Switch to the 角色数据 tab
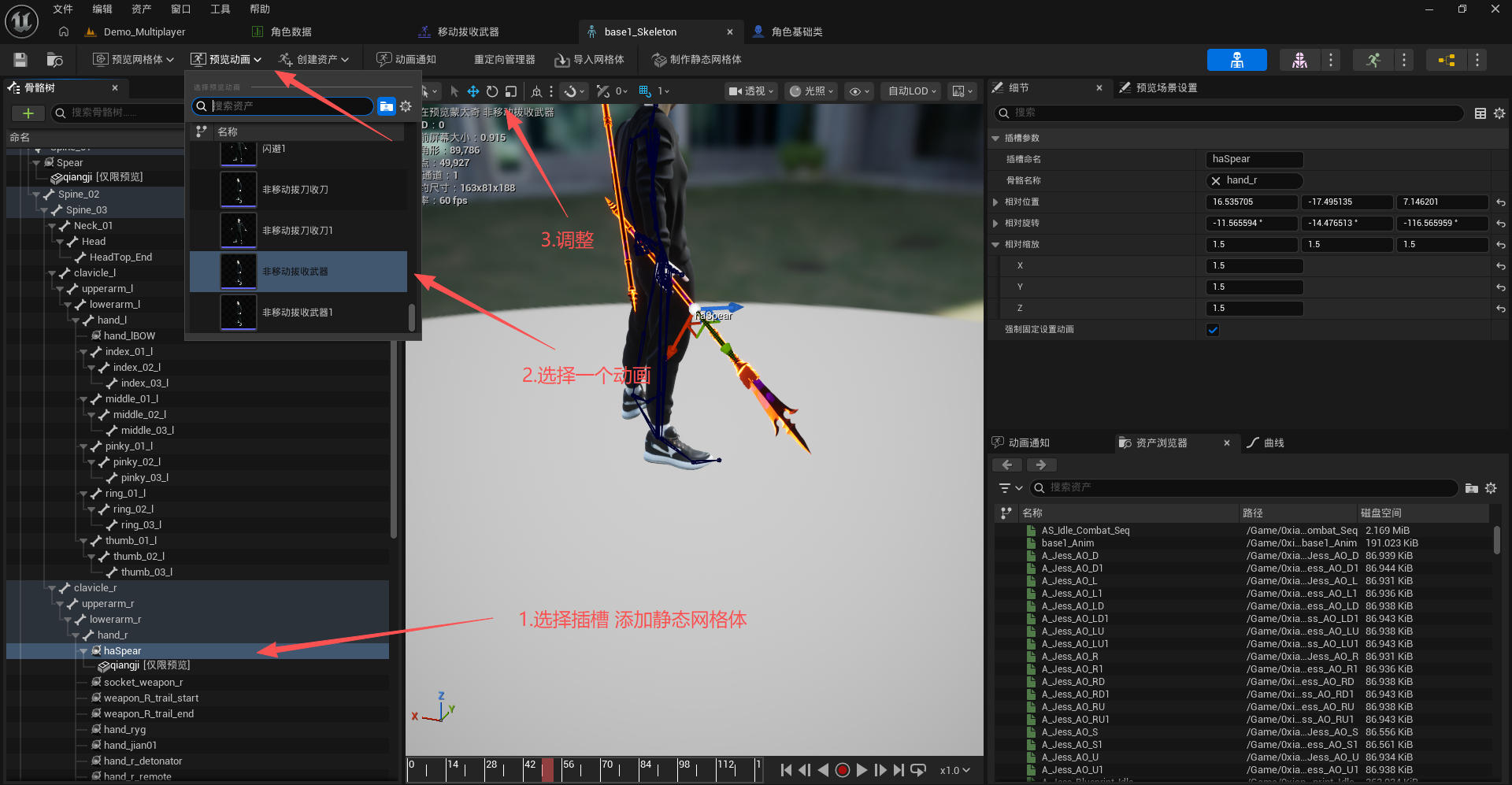Image resolution: width=1512 pixels, height=785 pixels. tap(281, 31)
